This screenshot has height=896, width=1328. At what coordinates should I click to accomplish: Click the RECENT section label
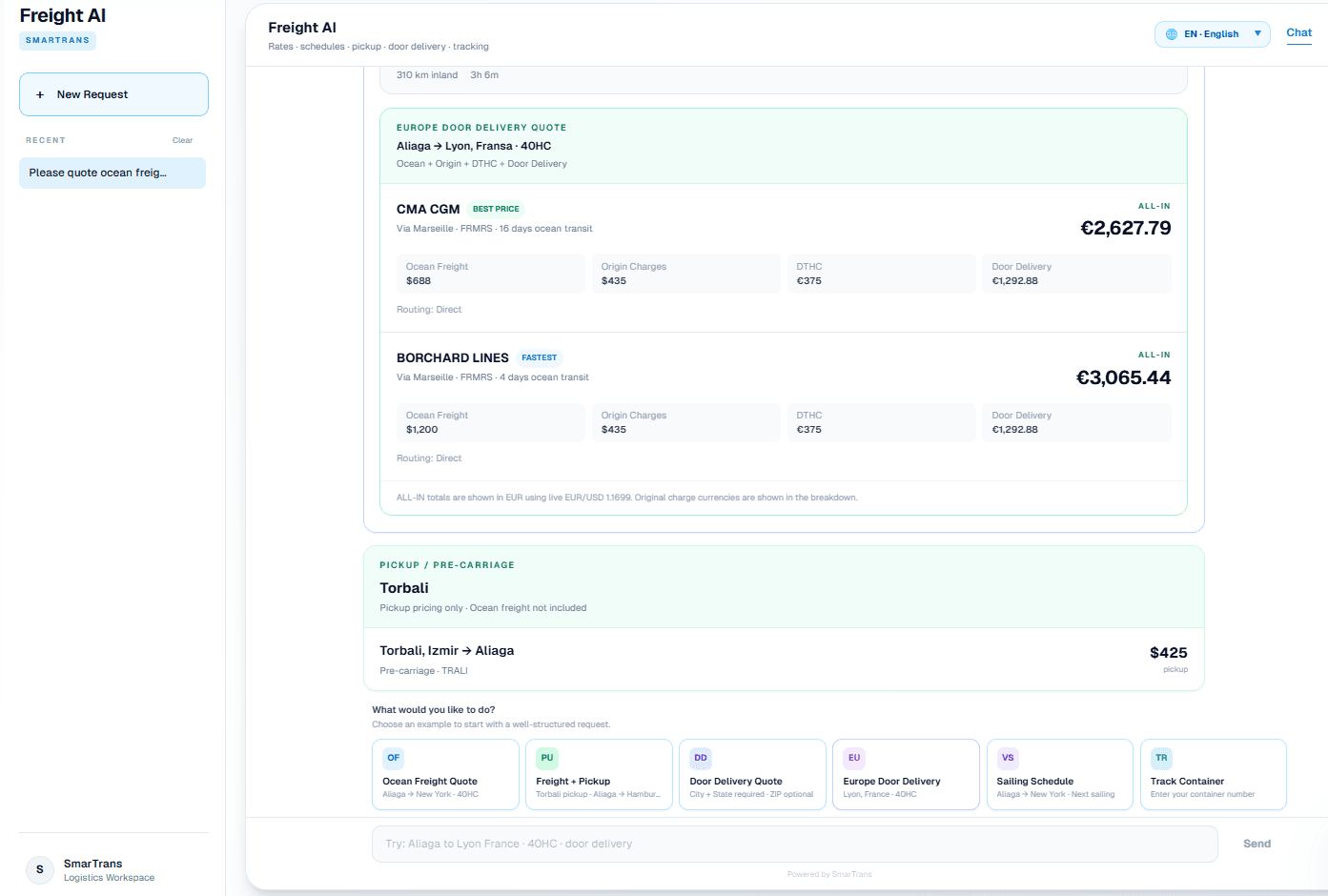point(46,140)
